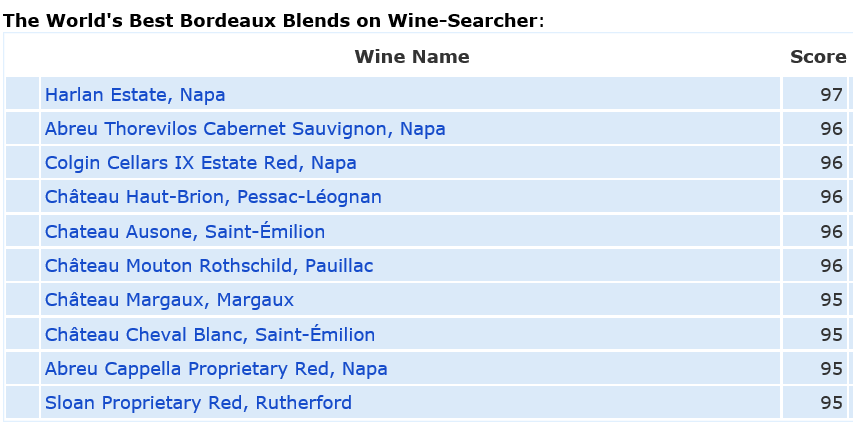Click the World's Best Bordeaux Blends heading
The width and height of the screenshot is (853, 426).
click(x=273, y=21)
